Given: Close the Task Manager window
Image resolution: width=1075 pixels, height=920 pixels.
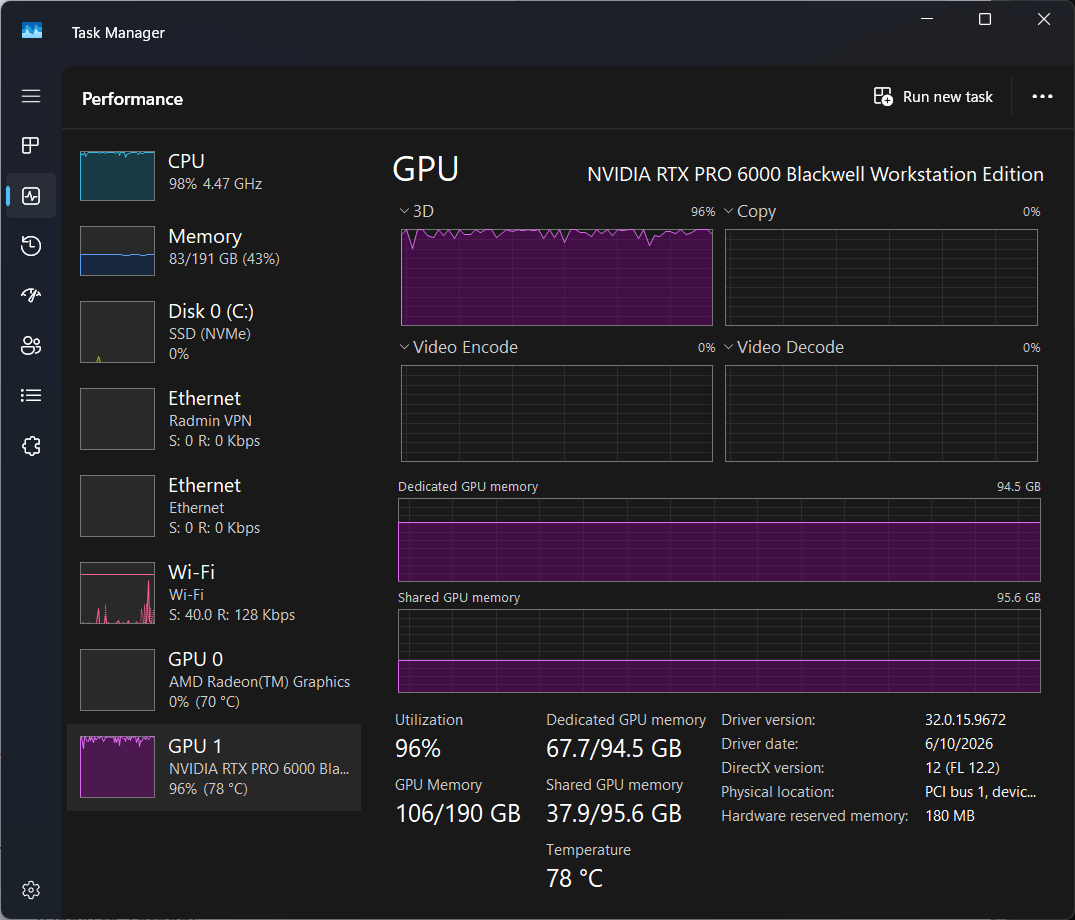Looking at the screenshot, I should (1043, 19).
